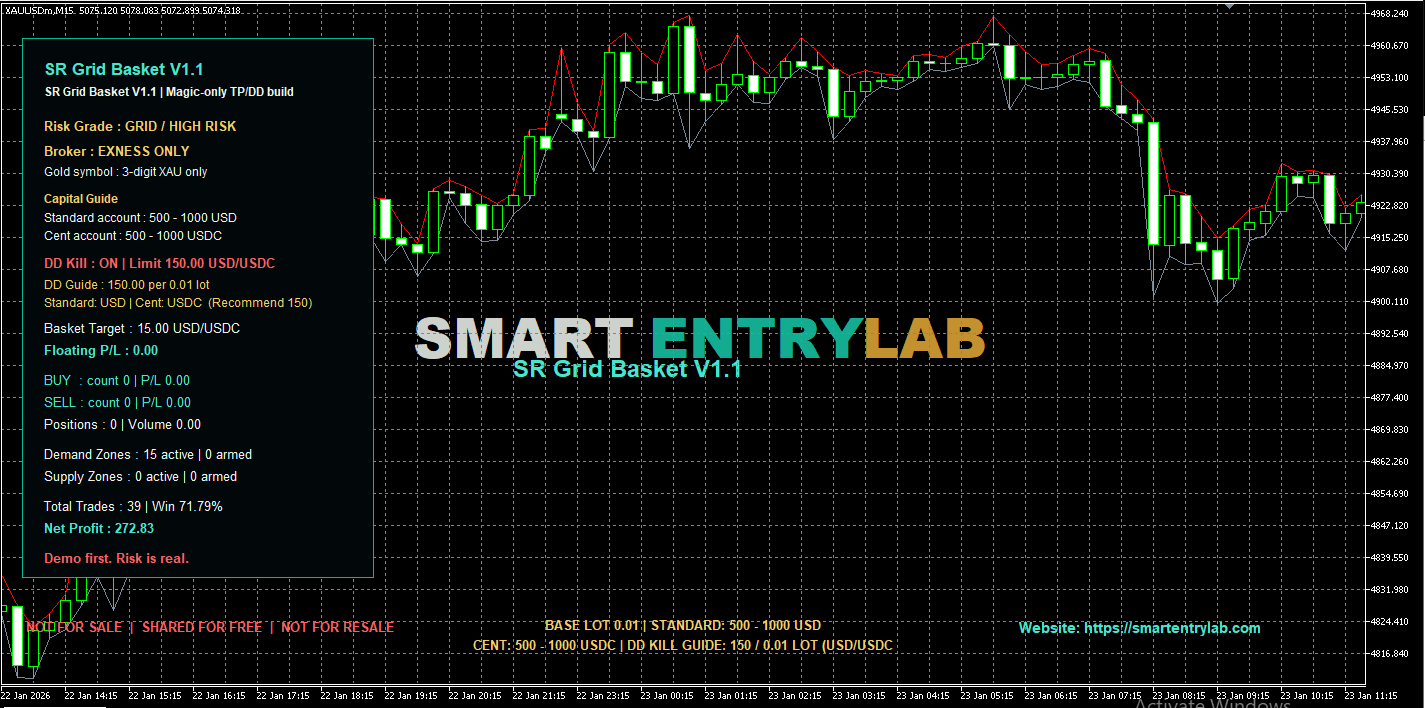Click the 'Capital Guide' heading
Image resolution: width=1425 pixels, height=708 pixels.
(81, 199)
